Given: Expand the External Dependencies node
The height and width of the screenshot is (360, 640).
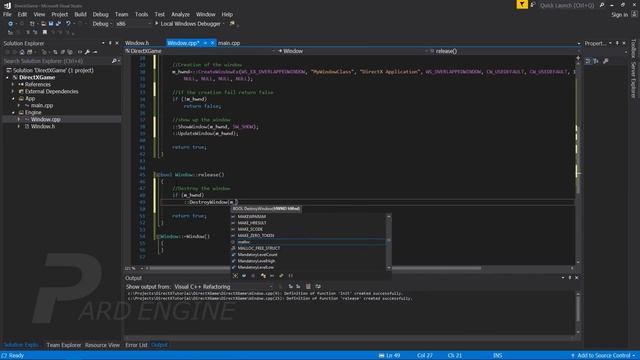Looking at the screenshot, I should (x=13, y=91).
